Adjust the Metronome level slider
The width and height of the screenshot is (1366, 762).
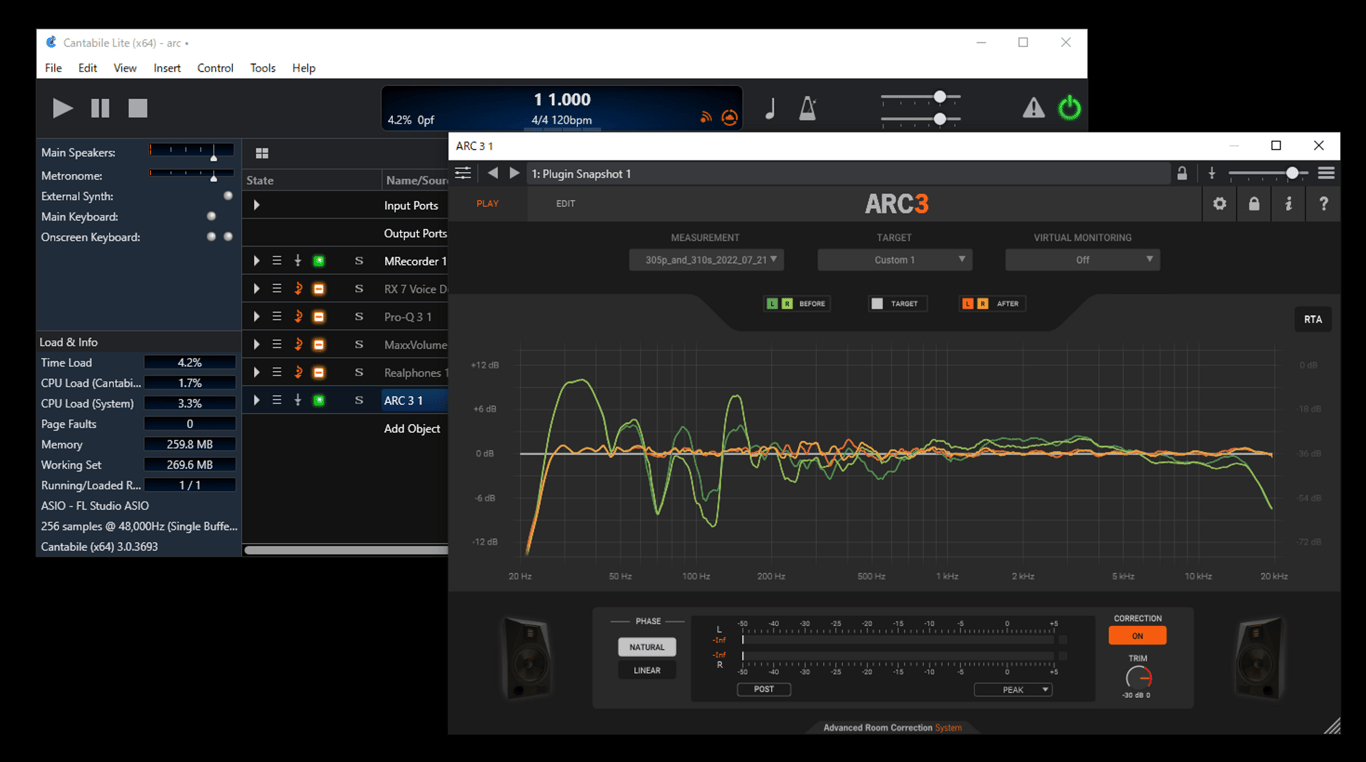click(x=191, y=175)
